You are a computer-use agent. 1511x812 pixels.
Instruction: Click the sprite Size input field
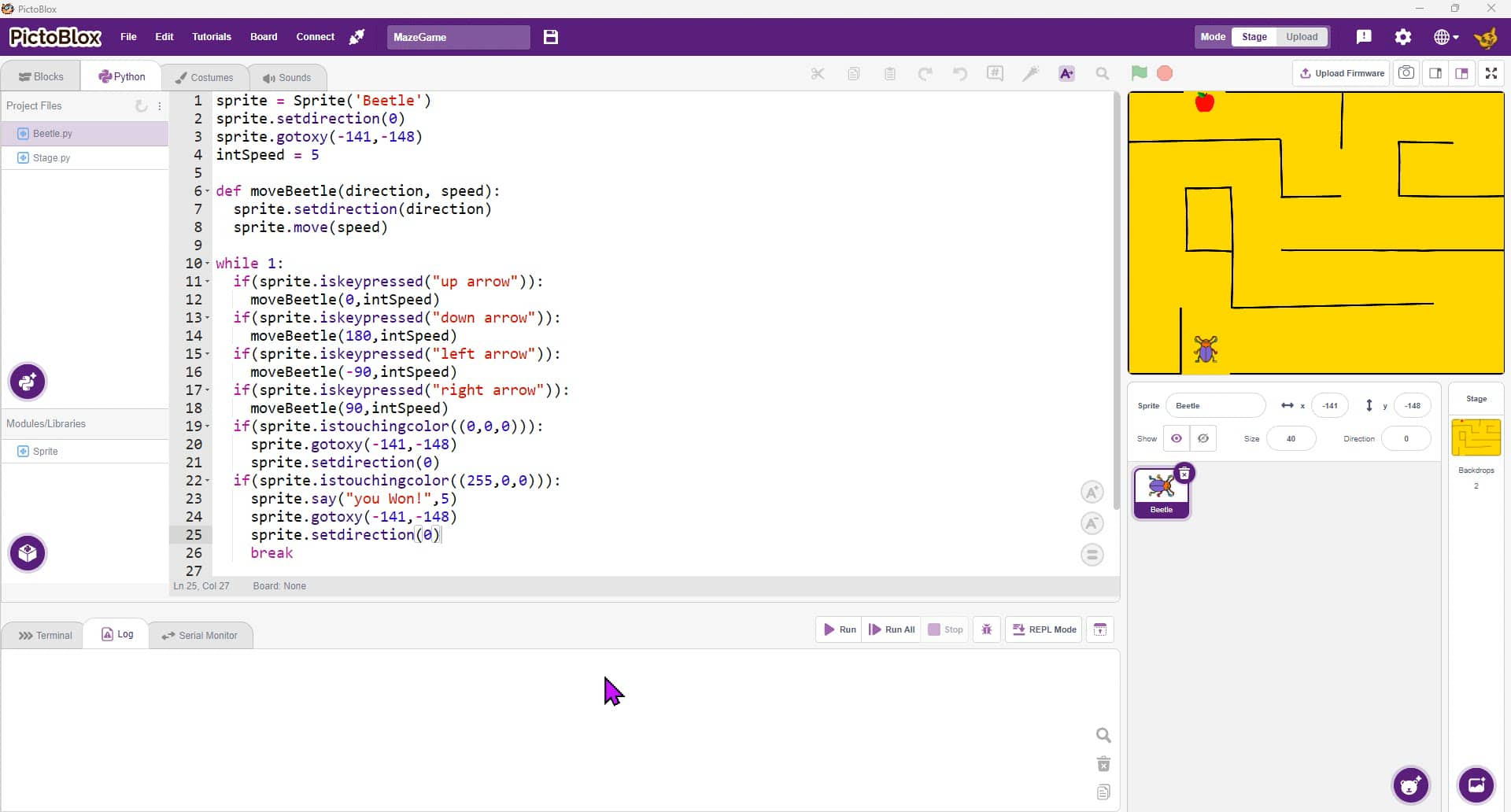tap(1291, 438)
